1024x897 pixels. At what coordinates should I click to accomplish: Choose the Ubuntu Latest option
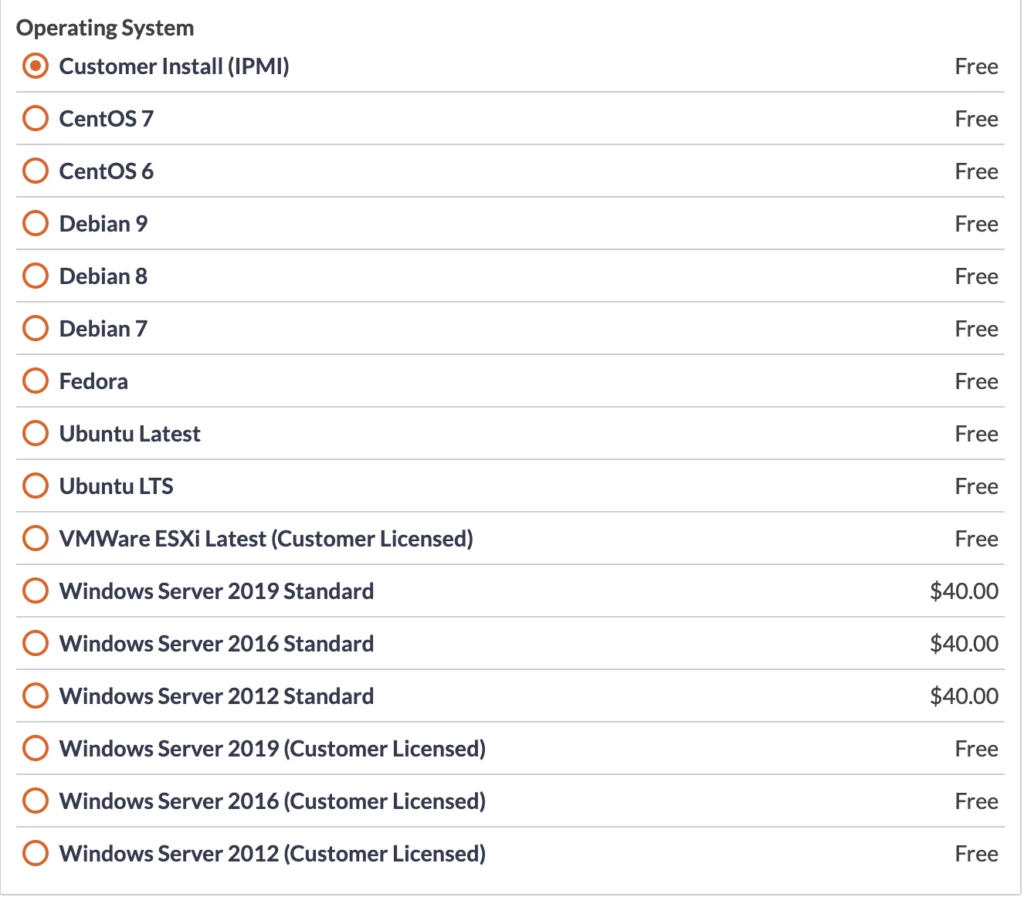(x=35, y=434)
